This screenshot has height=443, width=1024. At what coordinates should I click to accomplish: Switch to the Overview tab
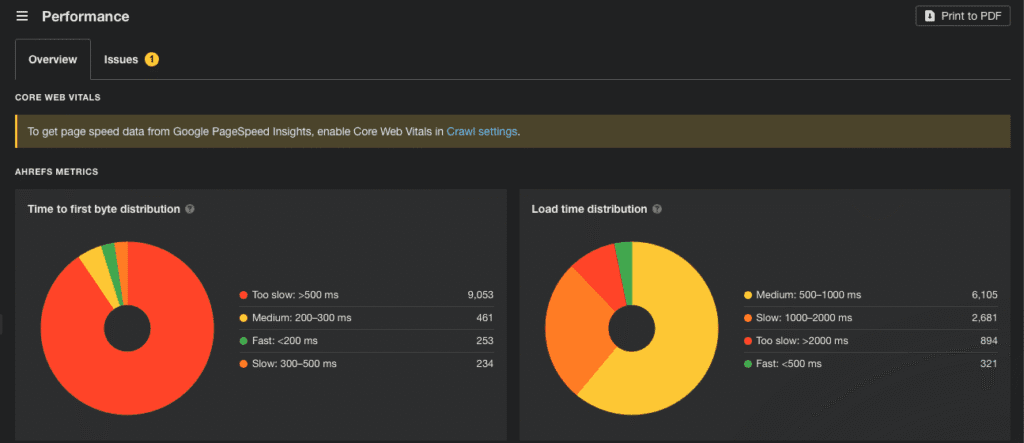(x=53, y=60)
